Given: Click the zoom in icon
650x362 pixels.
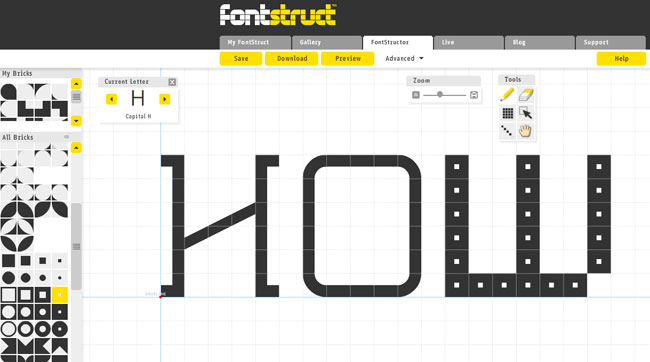Looking at the screenshot, I should 474,95.
